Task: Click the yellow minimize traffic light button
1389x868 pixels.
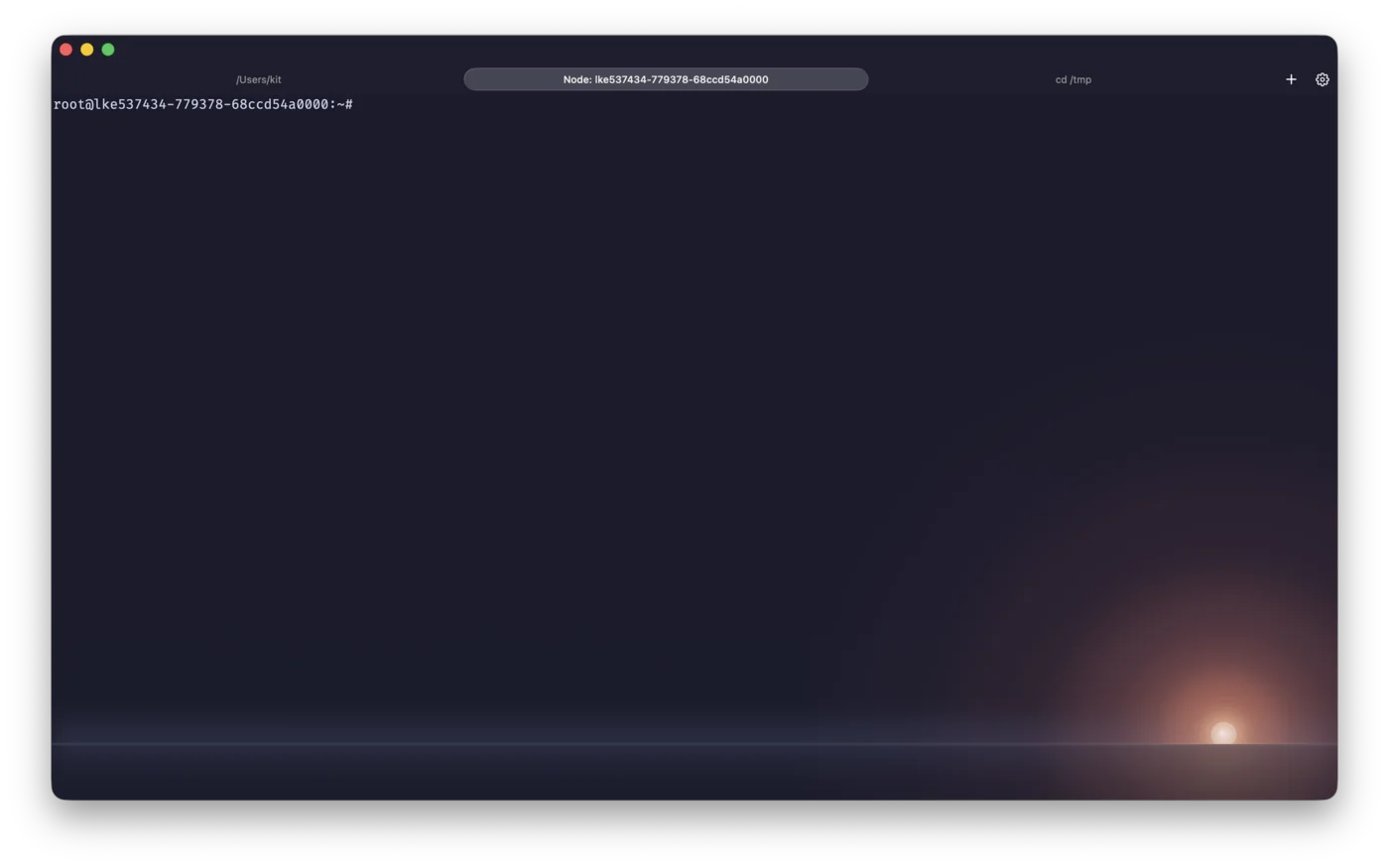Action: [x=86, y=48]
